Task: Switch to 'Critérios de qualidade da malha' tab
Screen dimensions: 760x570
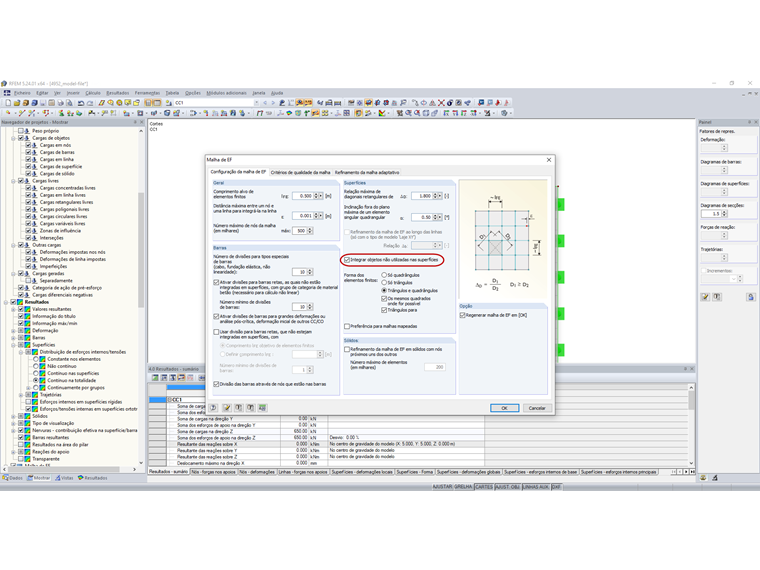Action: pyautogui.click(x=301, y=172)
